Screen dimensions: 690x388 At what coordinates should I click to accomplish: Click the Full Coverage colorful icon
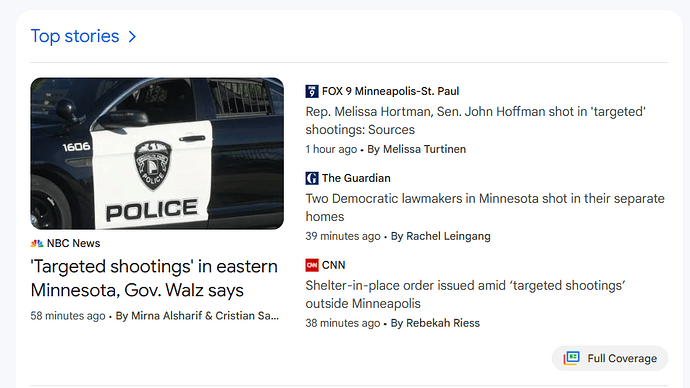pos(572,358)
